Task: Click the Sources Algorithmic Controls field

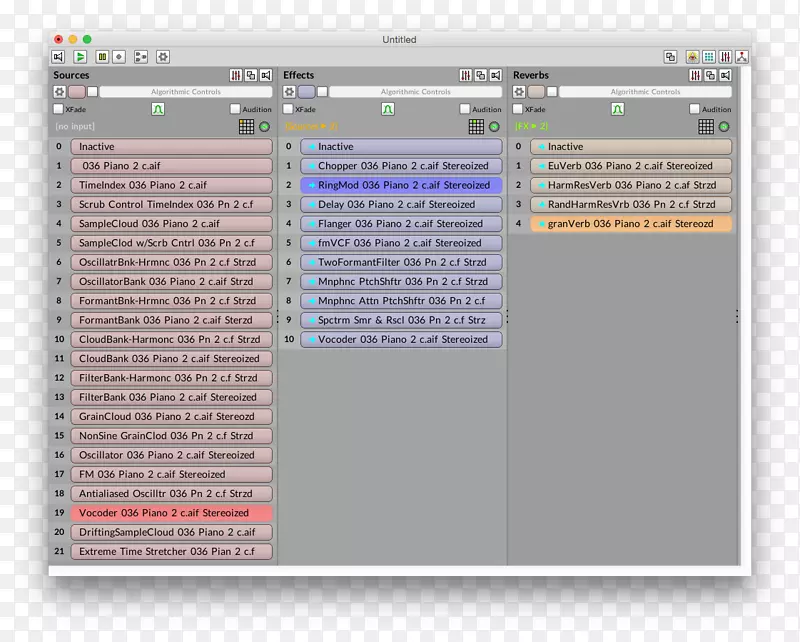Action: pos(186,92)
